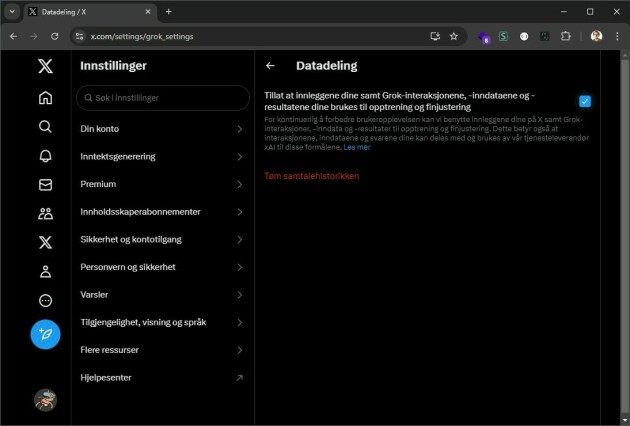Open More circle-dots menu icon
630x426 pixels.
[x=45, y=301]
